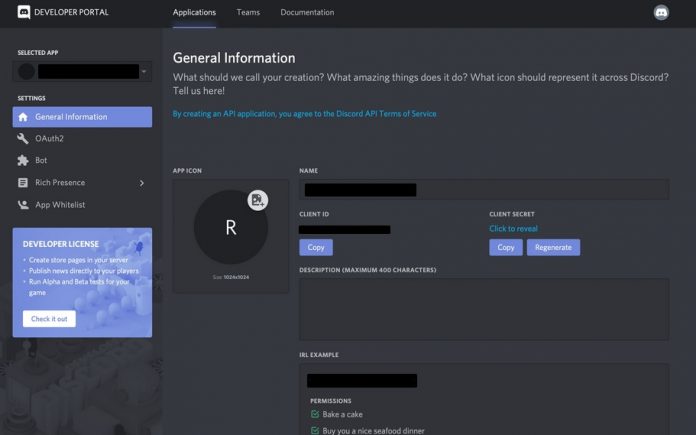Open the user avatar at top right
Image resolution: width=696 pixels, height=435 pixels.
(x=661, y=12)
